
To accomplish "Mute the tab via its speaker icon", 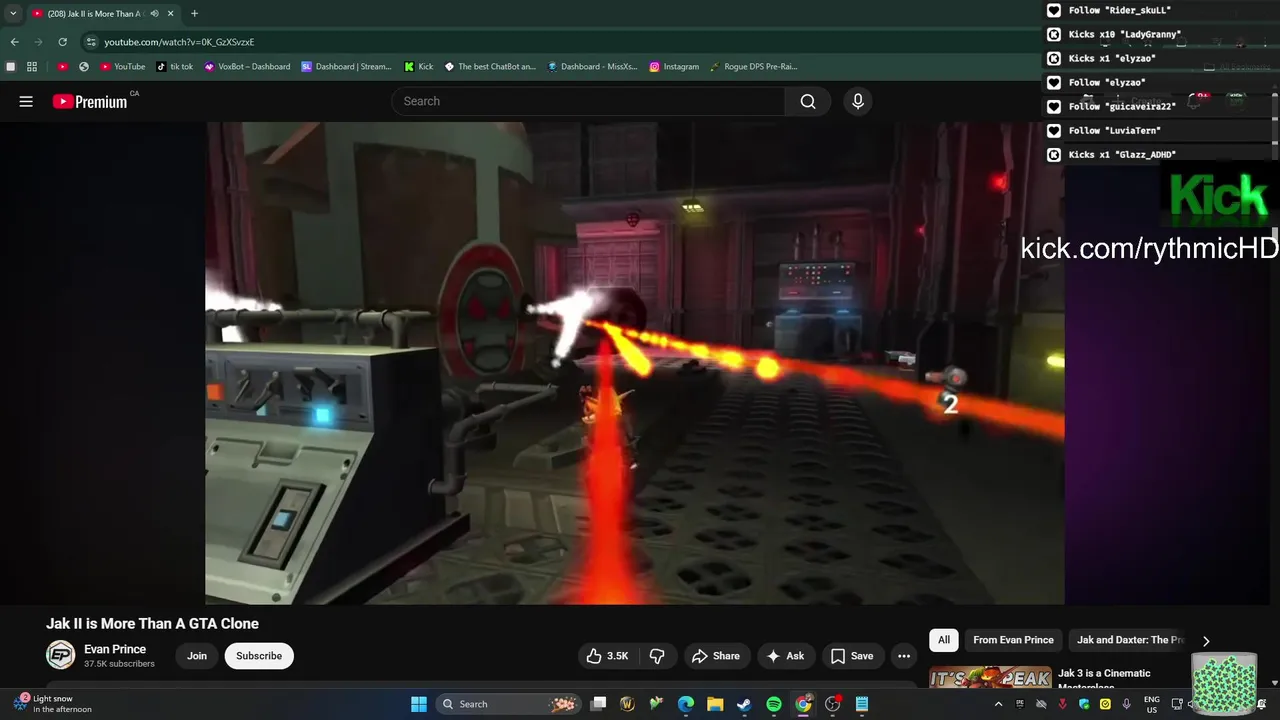I will [x=154, y=14].
